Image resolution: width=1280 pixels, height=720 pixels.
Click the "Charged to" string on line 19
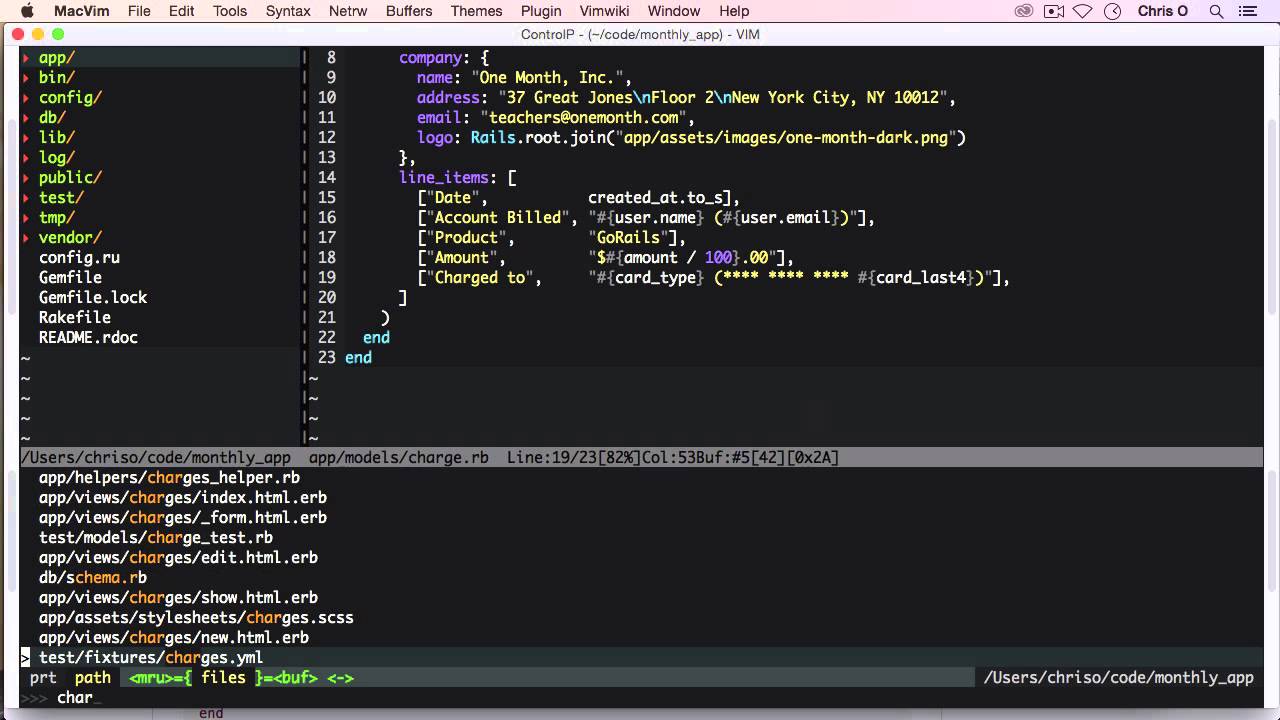[x=480, y=278]
